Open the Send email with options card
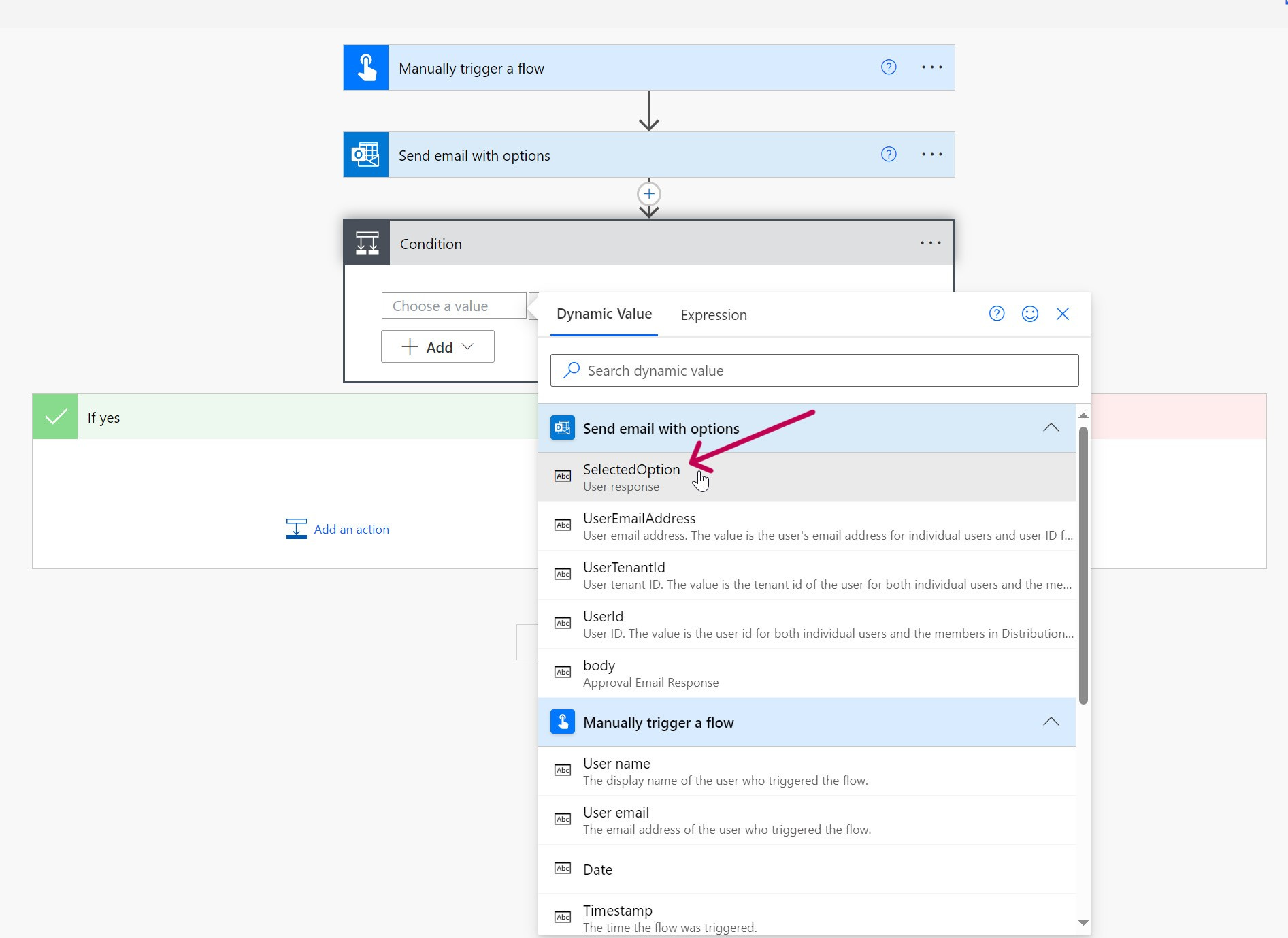The image size is (1288, 938). [x=649, y=155]
